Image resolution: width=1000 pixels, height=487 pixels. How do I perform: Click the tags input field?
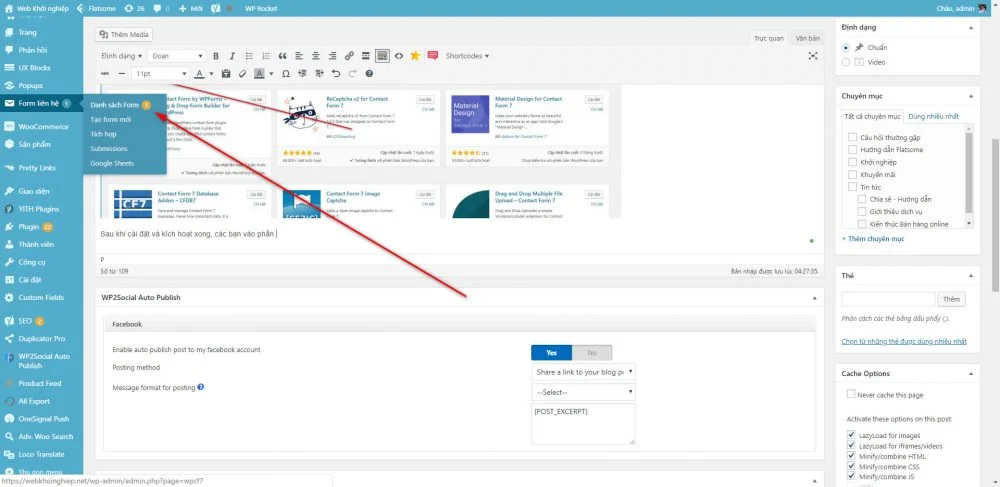point(888,299)
